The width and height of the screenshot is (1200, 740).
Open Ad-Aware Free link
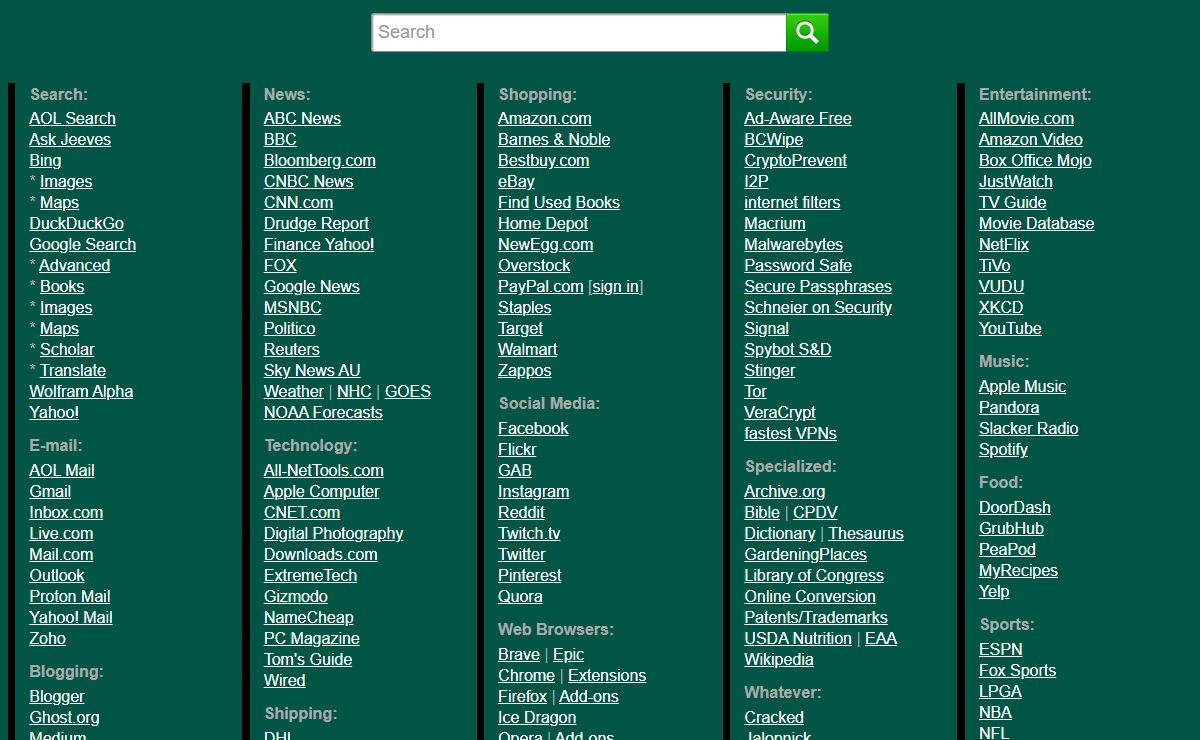click(x=798, y=118)
